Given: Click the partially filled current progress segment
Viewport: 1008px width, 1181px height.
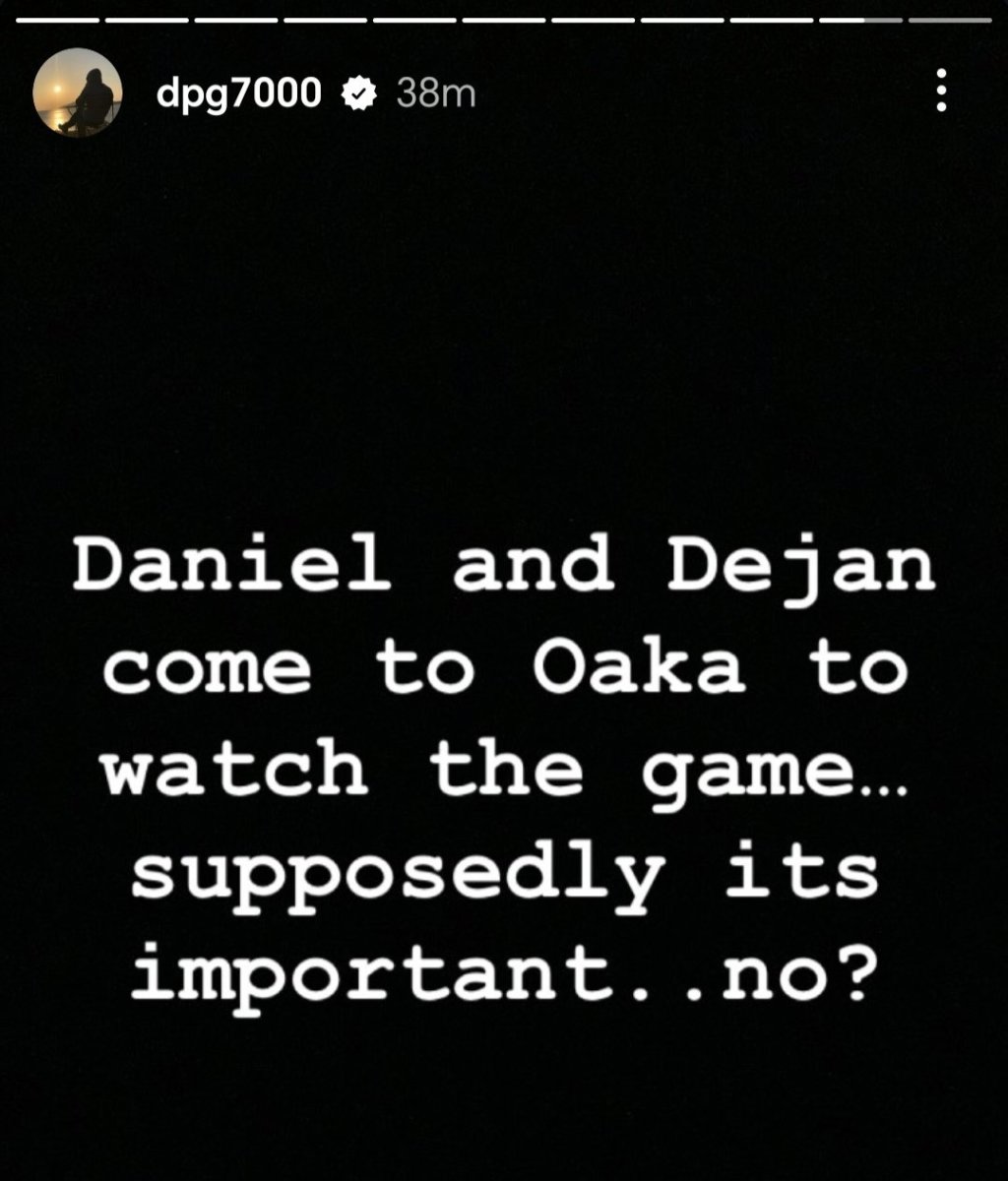Looking at the screenshot, I should [861, 20].
